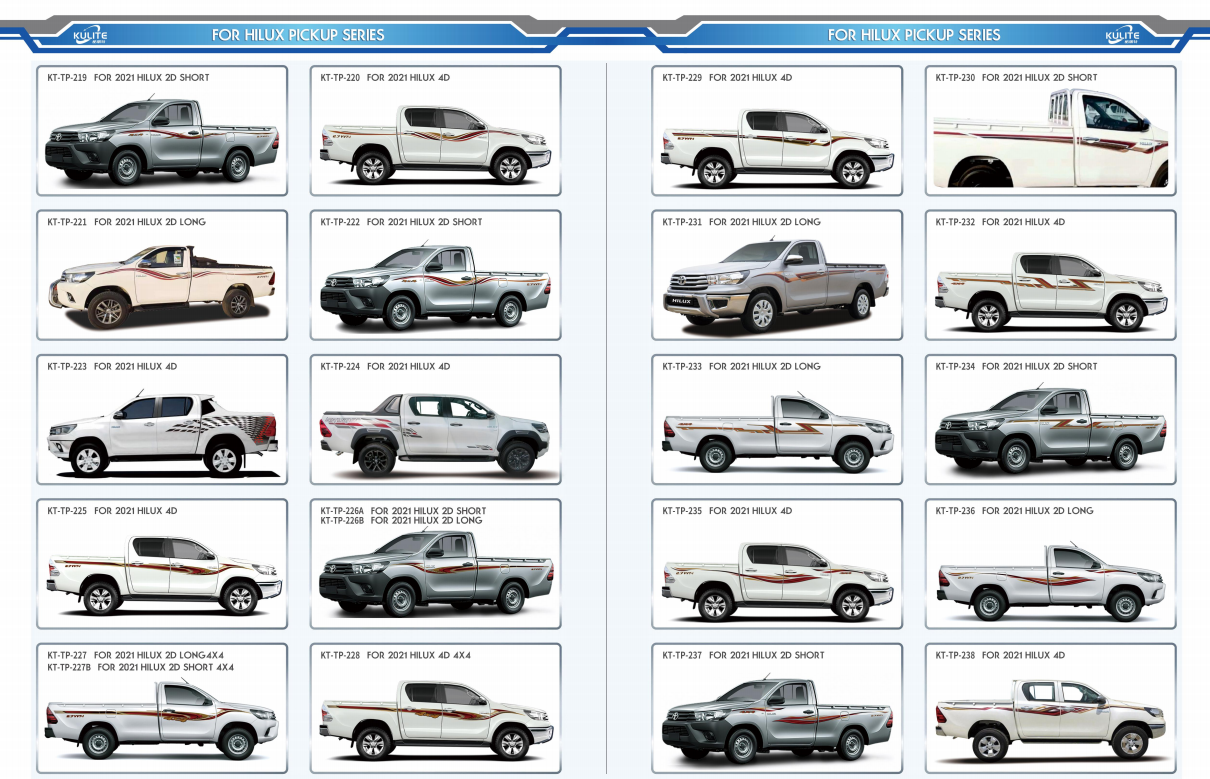Click the 'KT-TP-227B' 2D SHORT 4X4 label line
Image resolution: width=1210 pixels, height=779 pixels.
coord(140,666)
